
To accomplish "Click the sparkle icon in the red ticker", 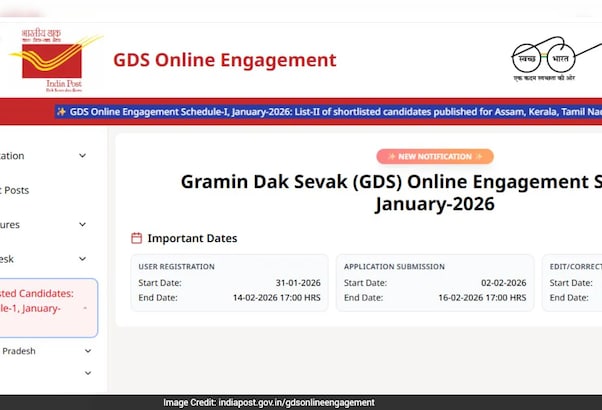I will pos(61,112).
